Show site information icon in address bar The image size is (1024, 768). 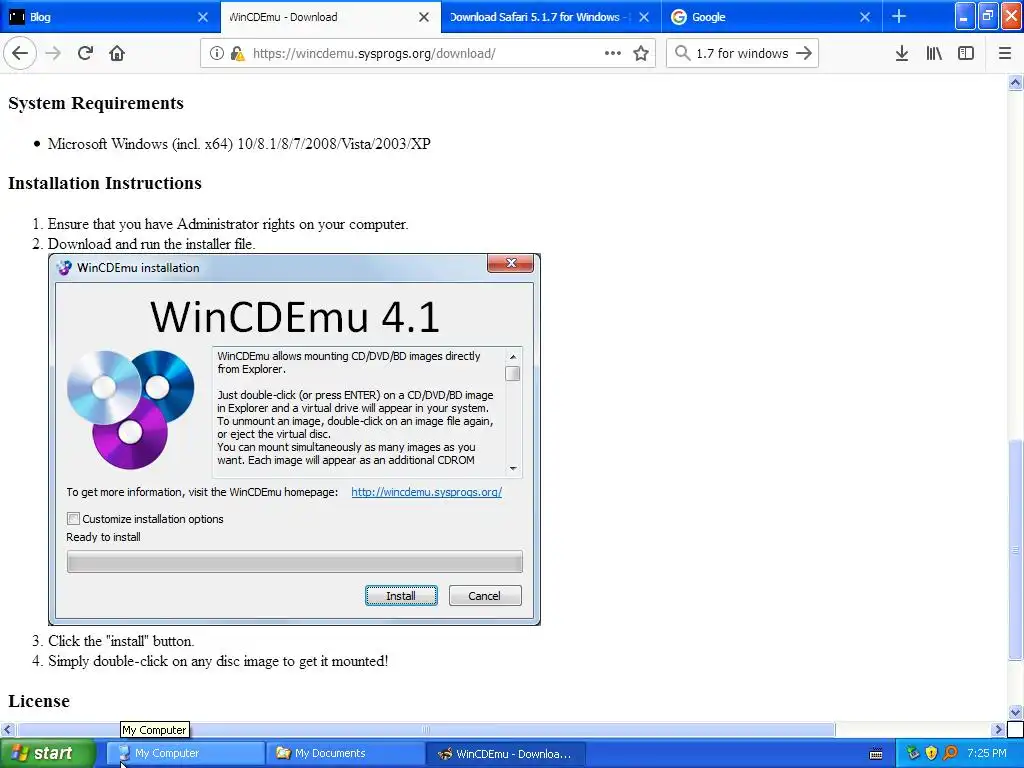(x=217, y=53)
